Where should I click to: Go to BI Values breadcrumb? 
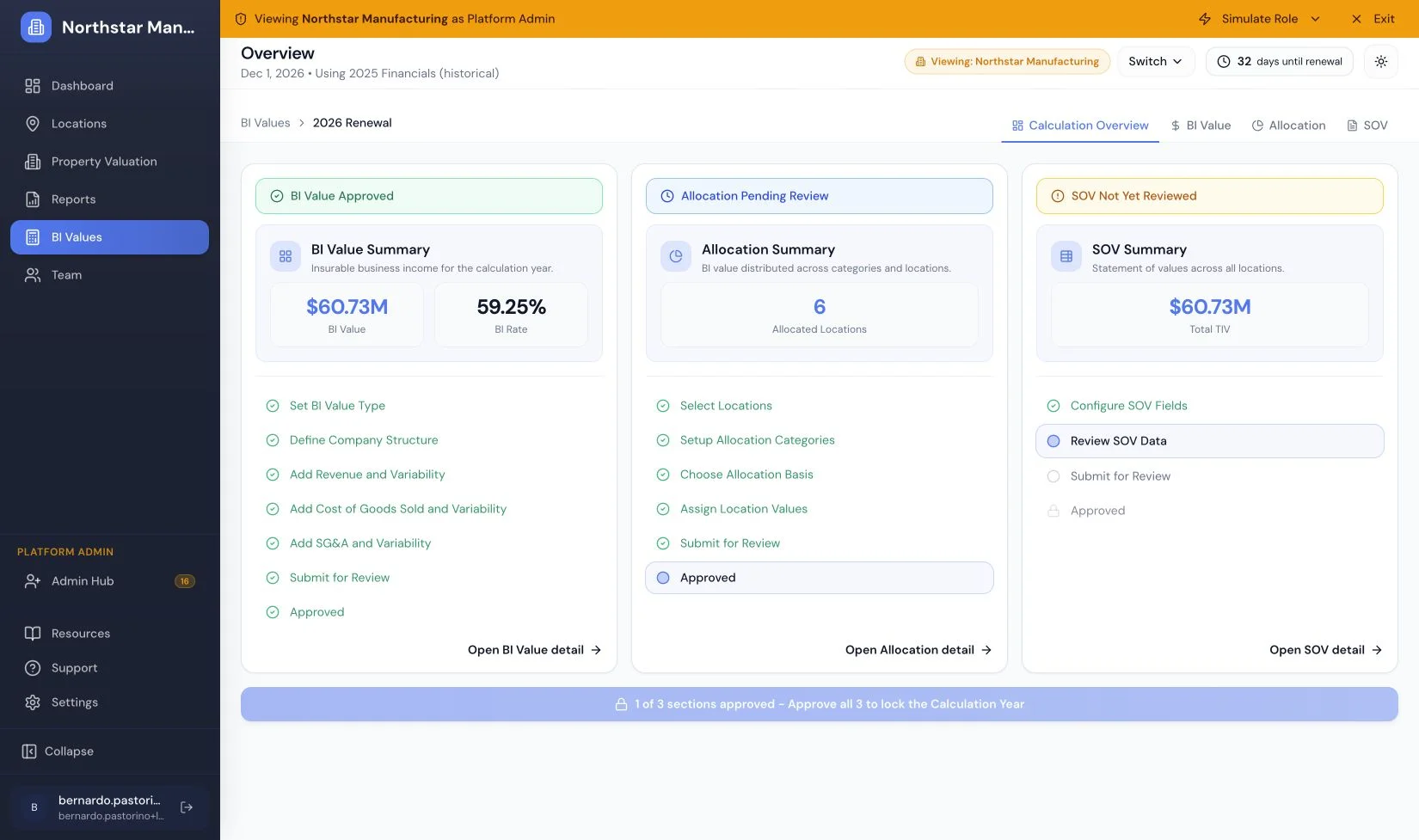click(x=266, y=123)
